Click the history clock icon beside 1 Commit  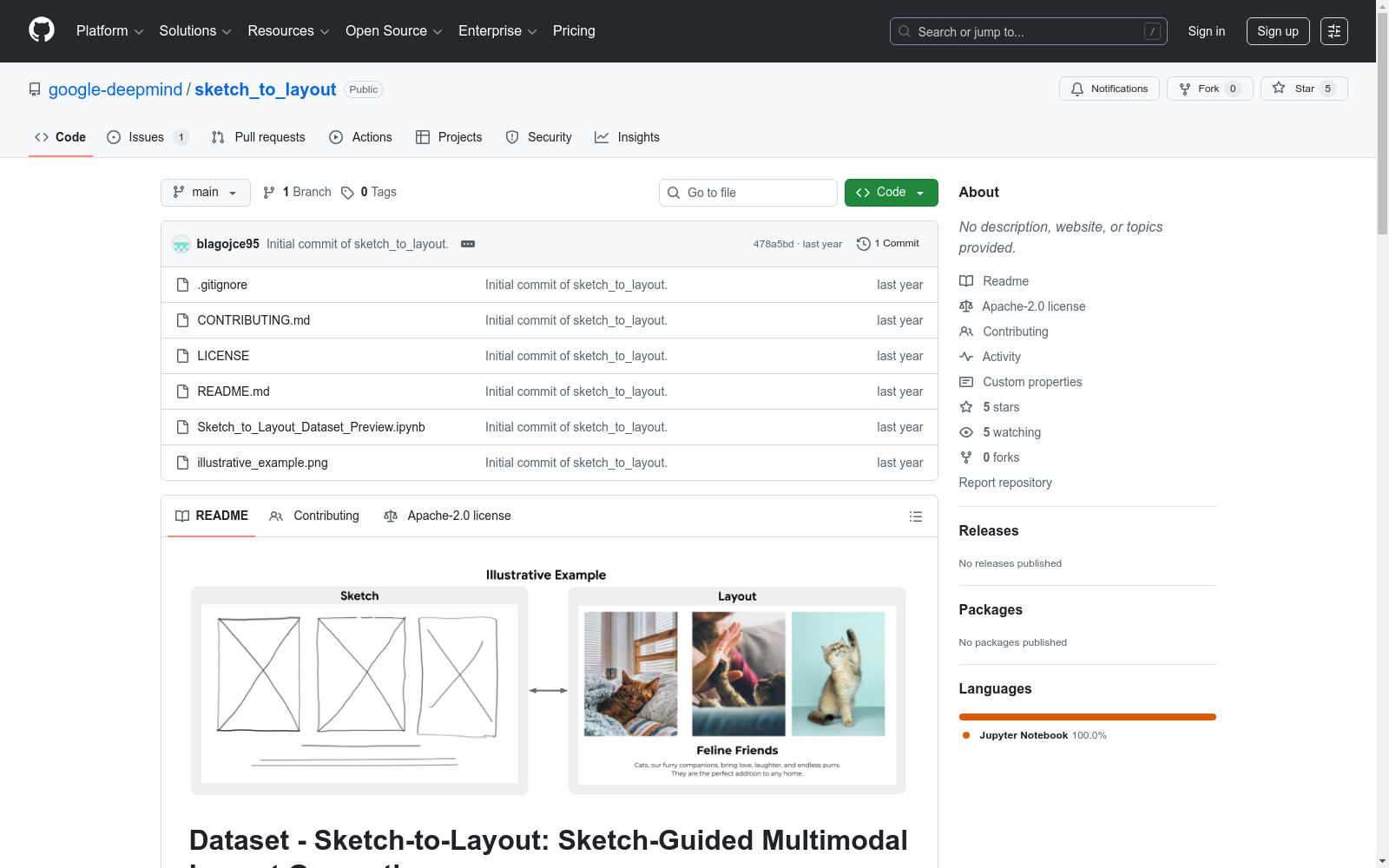pyautogui.click(x=863, y=244)
